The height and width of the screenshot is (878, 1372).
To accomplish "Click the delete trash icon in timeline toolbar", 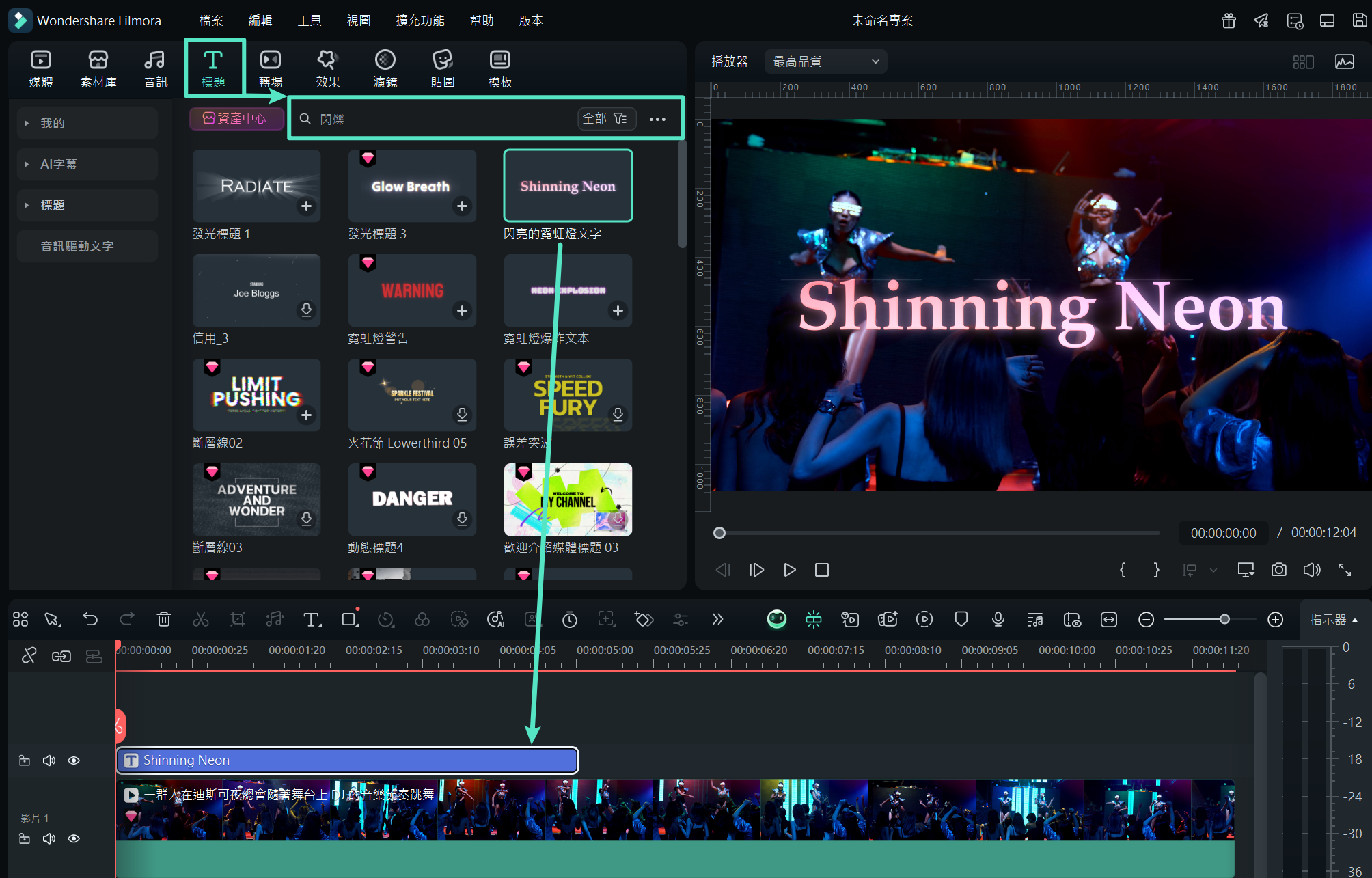I will [164, 619].
